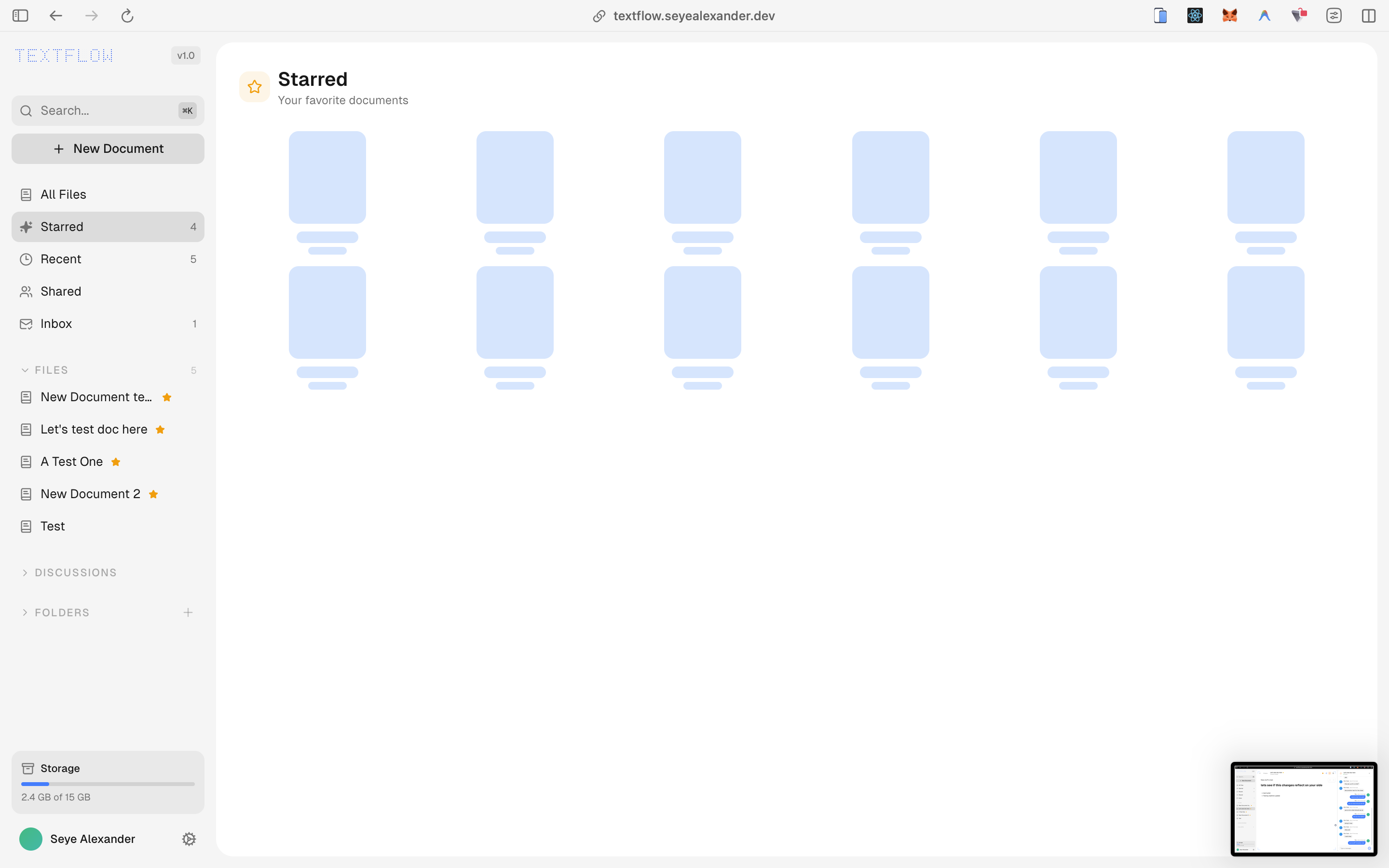This screenshot has height=868, width=1389.
Task: Click the New Document button
Action: pyautogui.click(x=108, y=149)
